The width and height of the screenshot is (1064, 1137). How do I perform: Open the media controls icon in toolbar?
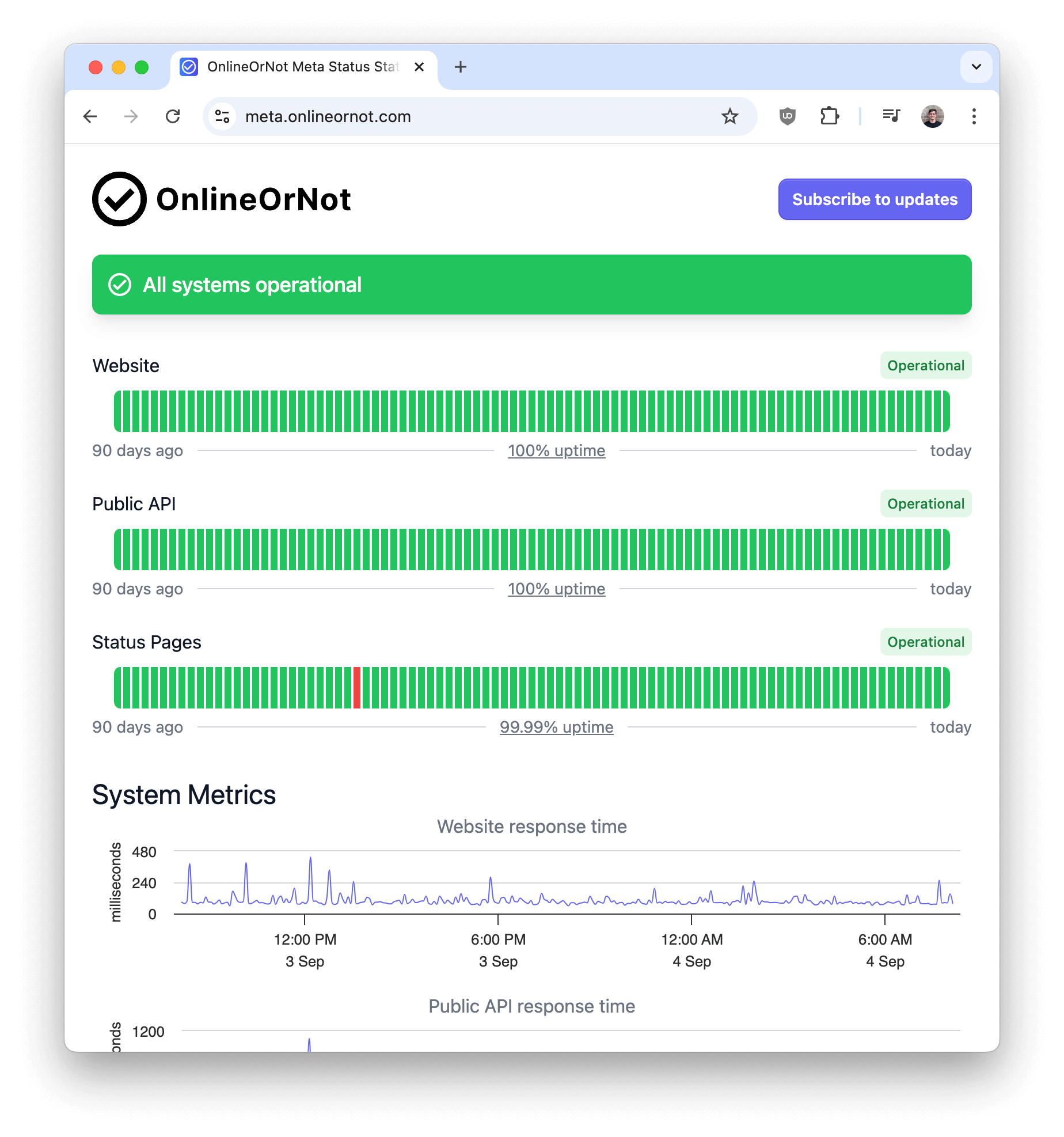(891, 116)
